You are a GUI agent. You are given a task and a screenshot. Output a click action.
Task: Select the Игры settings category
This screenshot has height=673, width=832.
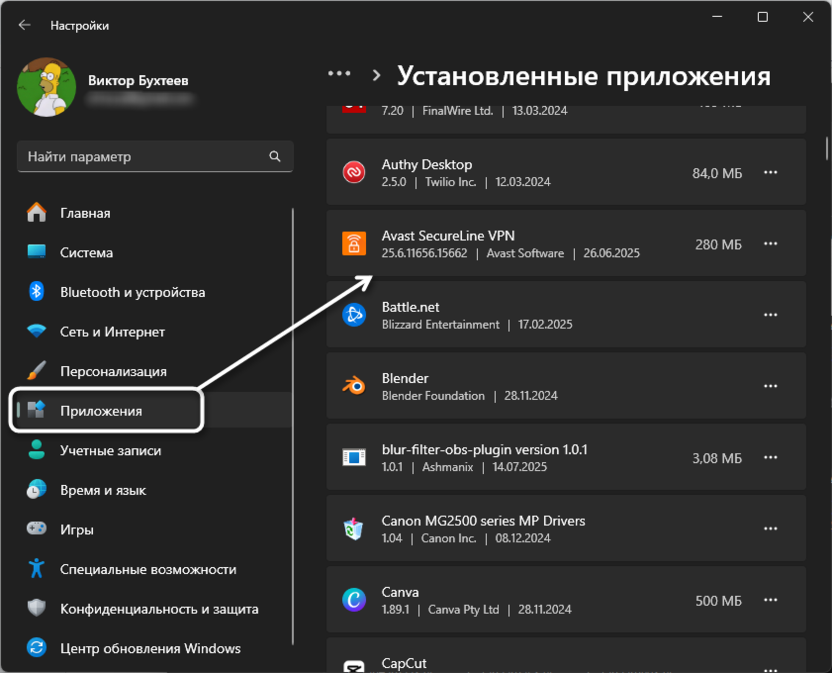click(100, 529)
